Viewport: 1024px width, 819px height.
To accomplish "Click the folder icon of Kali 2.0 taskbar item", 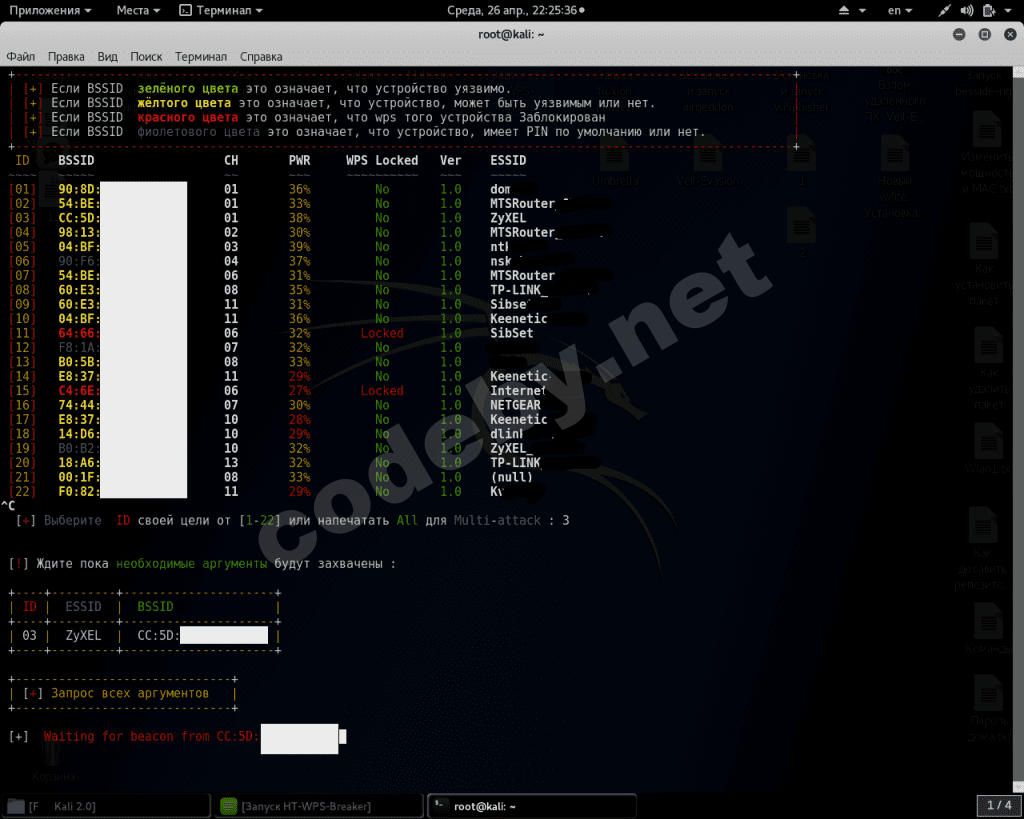I will (x=16, y=807).
